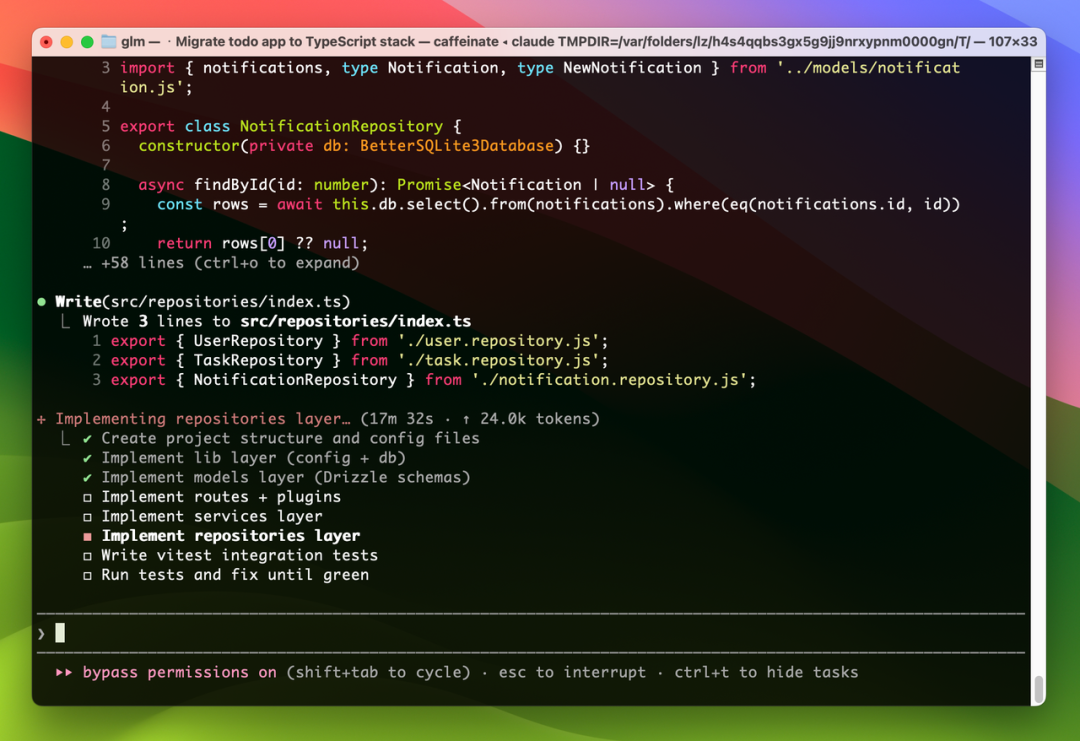Viewport: 1080px width, 741px height.
Task: Toggle the Write vitest integration tests checkbox
Action: [87, 556]
